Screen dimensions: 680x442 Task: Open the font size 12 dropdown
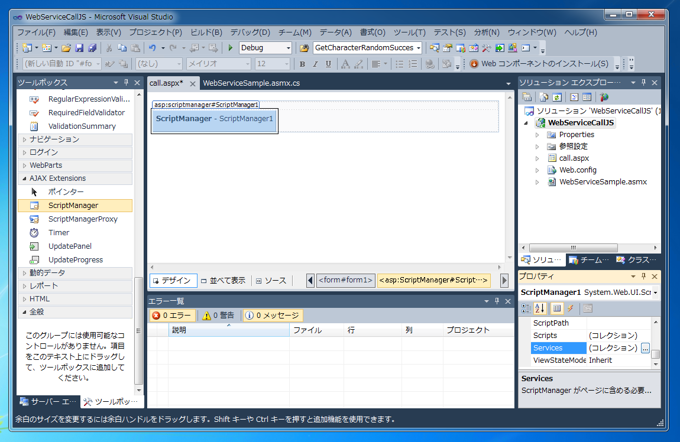[x=286, y=64]
